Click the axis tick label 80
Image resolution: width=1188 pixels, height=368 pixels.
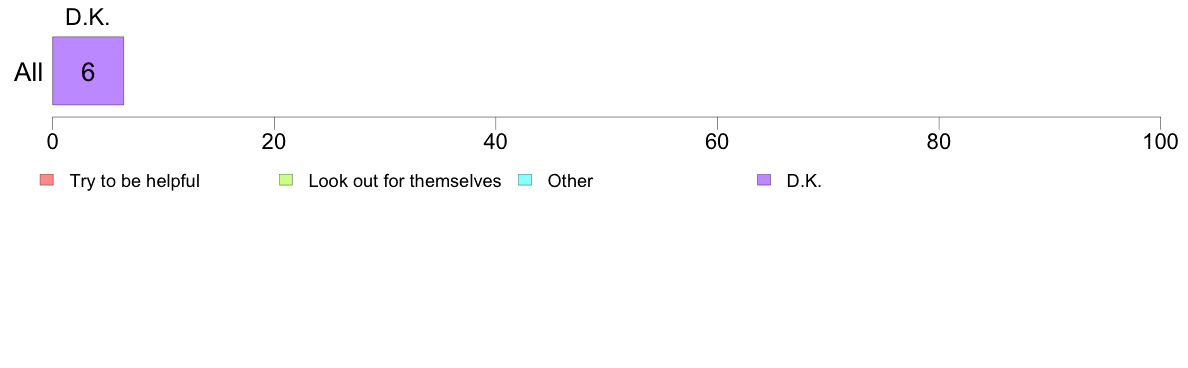click(x=939, y=142)
